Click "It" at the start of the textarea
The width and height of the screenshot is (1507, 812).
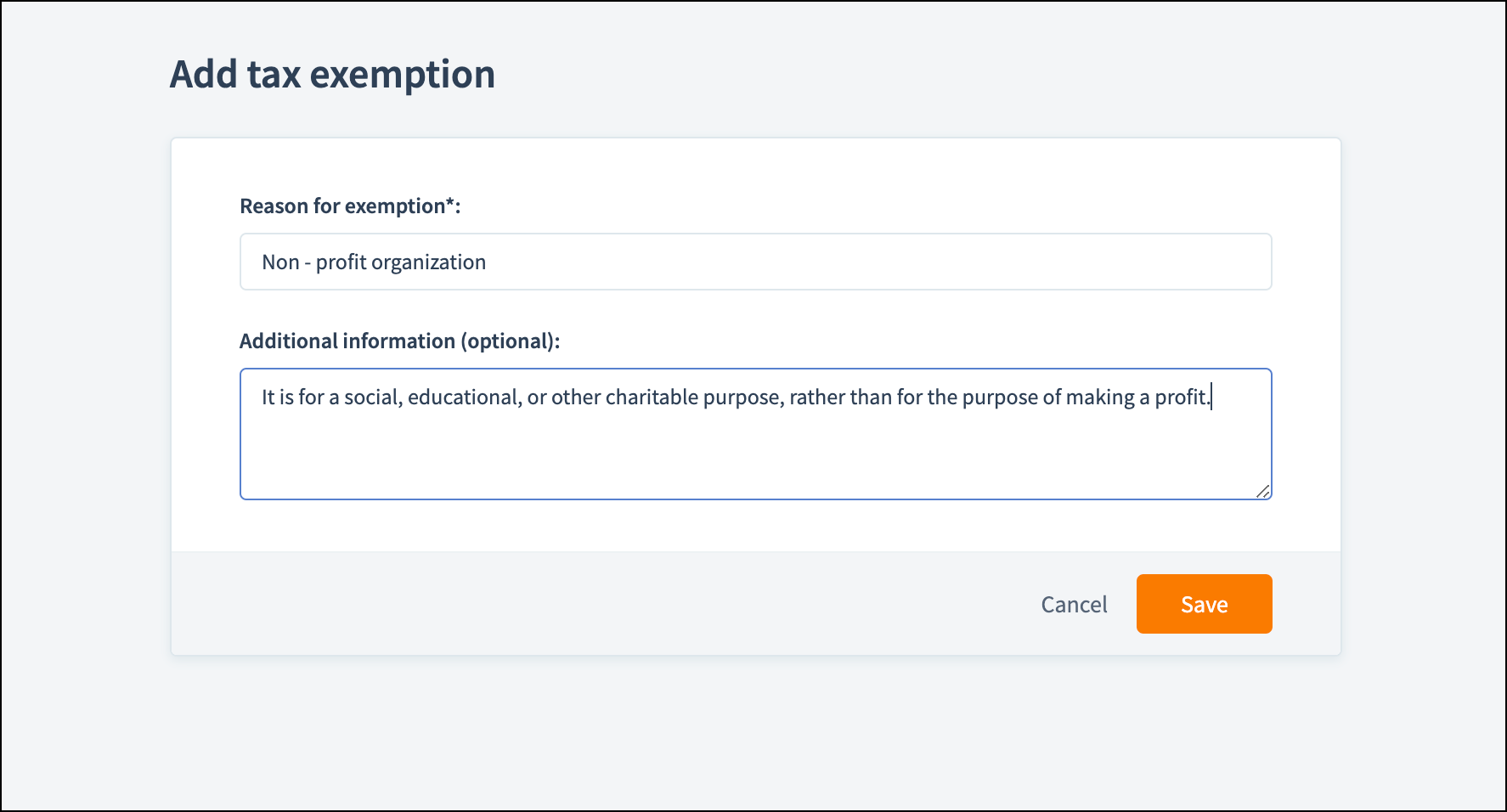(268, 398)
